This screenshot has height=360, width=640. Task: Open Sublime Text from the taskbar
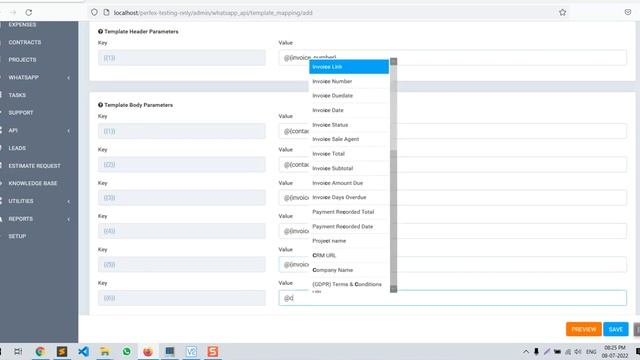(62, 351)
